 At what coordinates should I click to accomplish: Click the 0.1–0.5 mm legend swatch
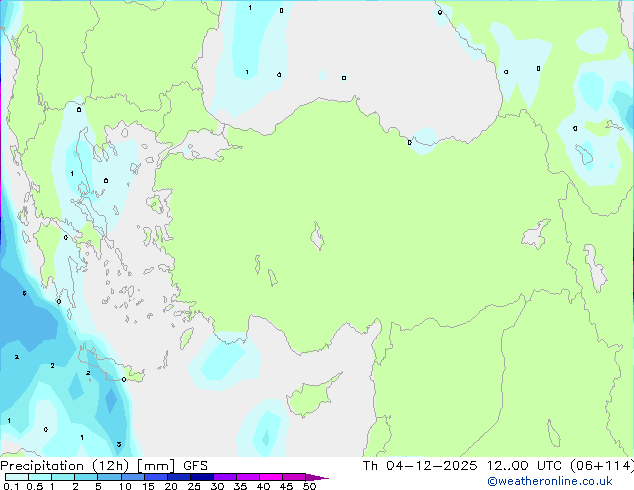point(17,477)
